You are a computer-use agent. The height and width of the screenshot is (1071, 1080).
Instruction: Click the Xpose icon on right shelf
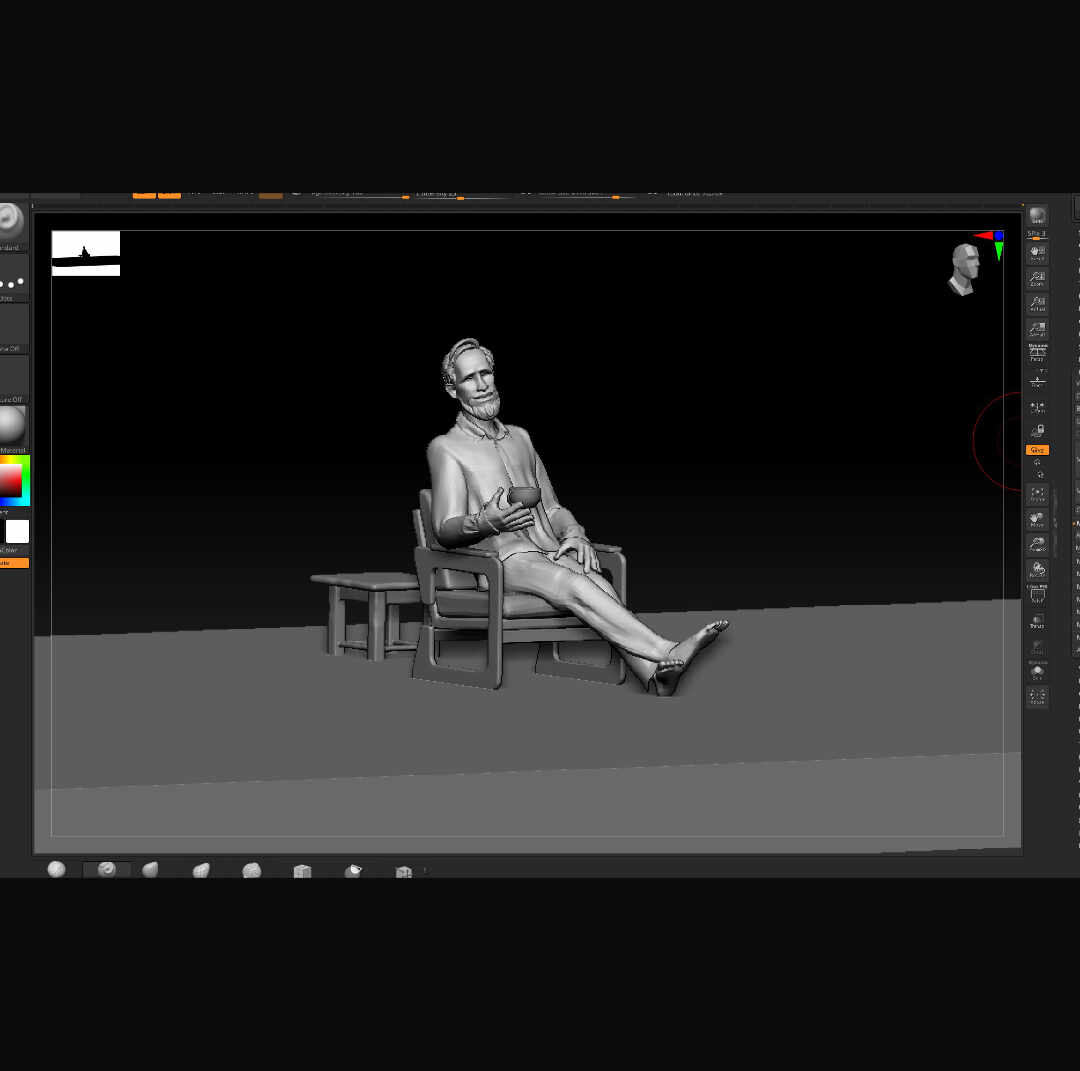1037,696
